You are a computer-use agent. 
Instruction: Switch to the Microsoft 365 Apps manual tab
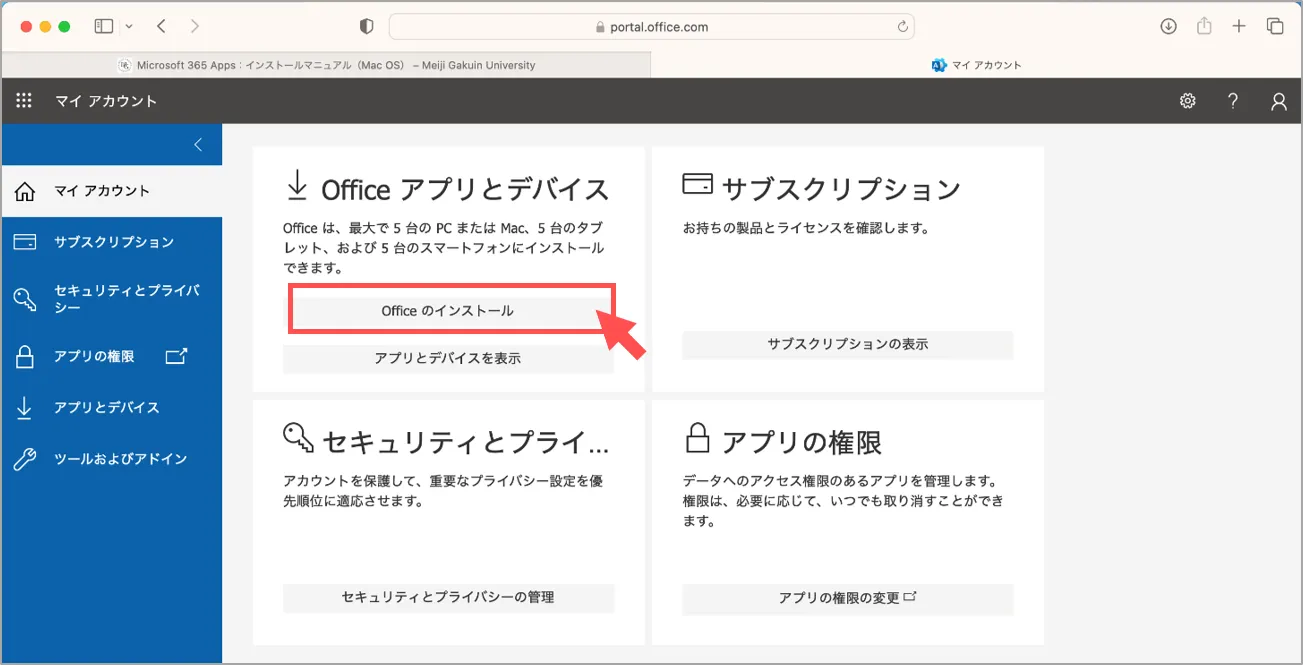326,65
